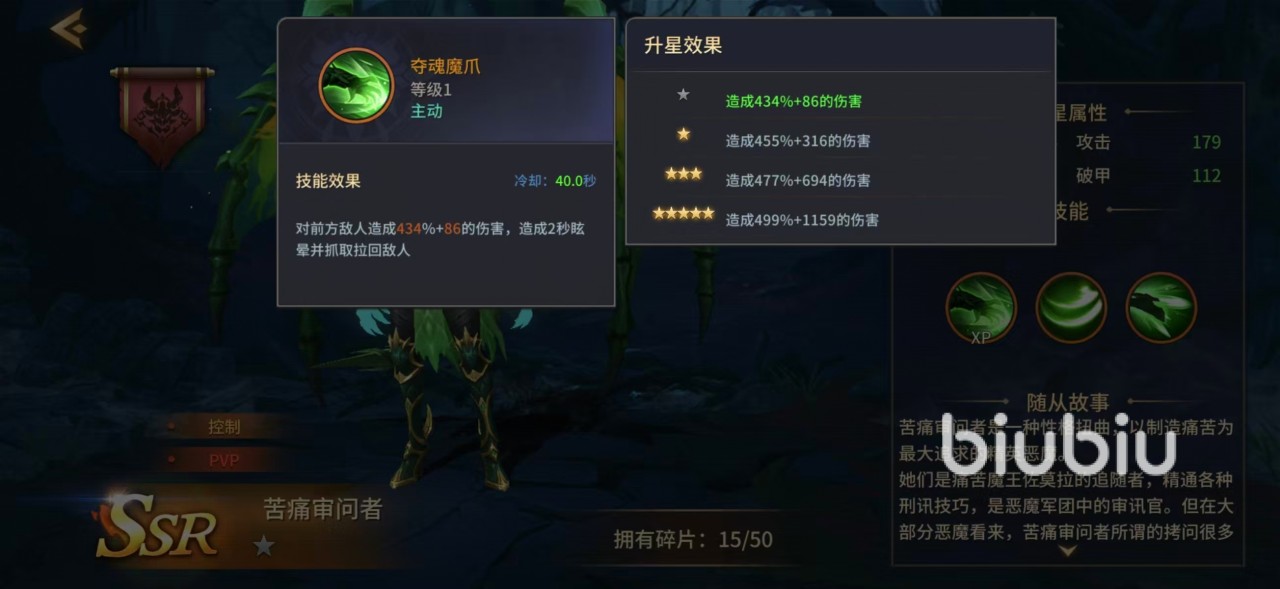Expand the follower story with down chevron

(1067, 550)
